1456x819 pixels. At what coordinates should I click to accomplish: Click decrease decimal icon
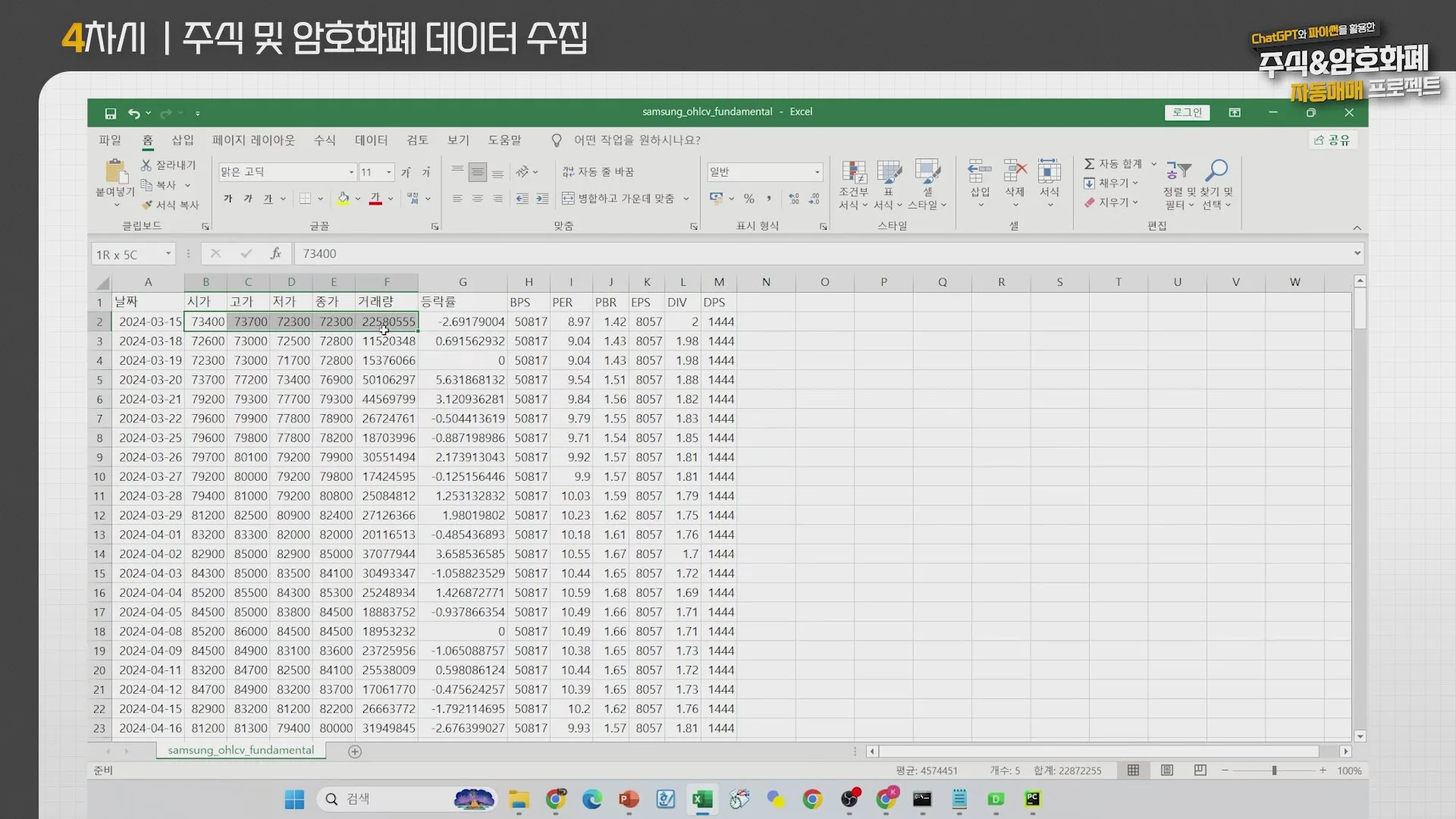coord(814,199)
